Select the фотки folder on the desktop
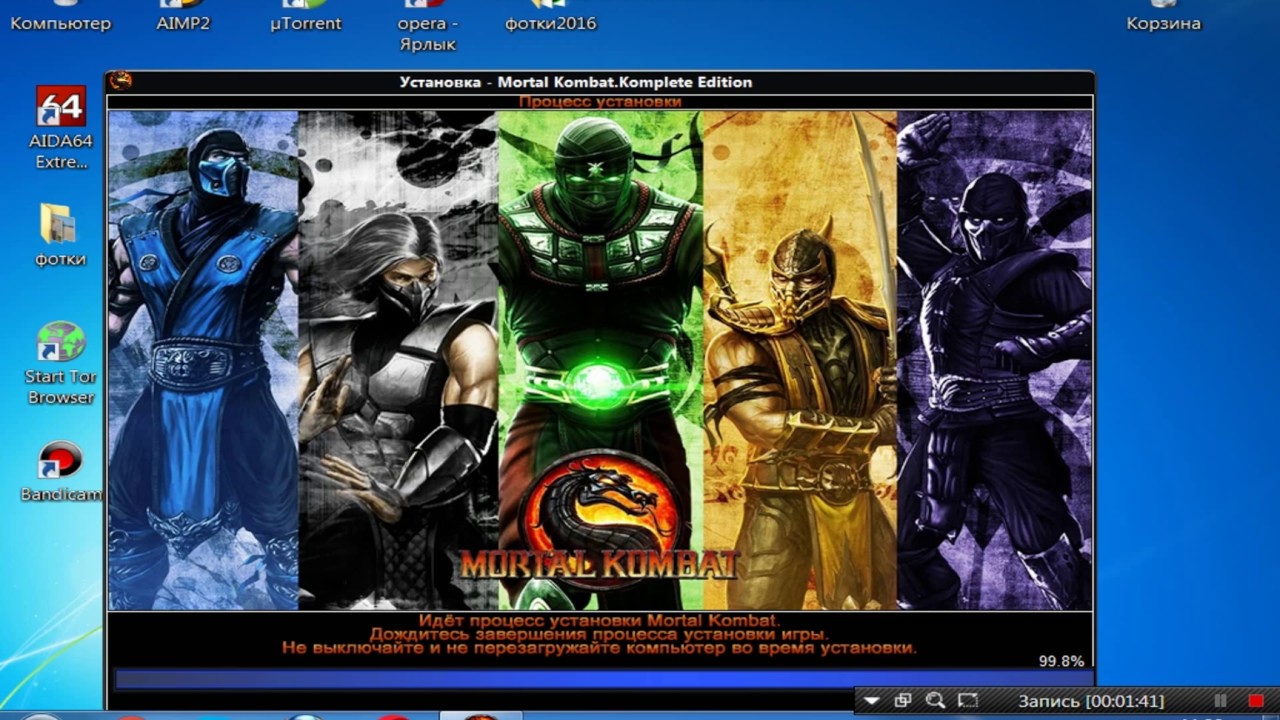The width and height of the screenshot is (1280, 720). [x=60, y=235]
